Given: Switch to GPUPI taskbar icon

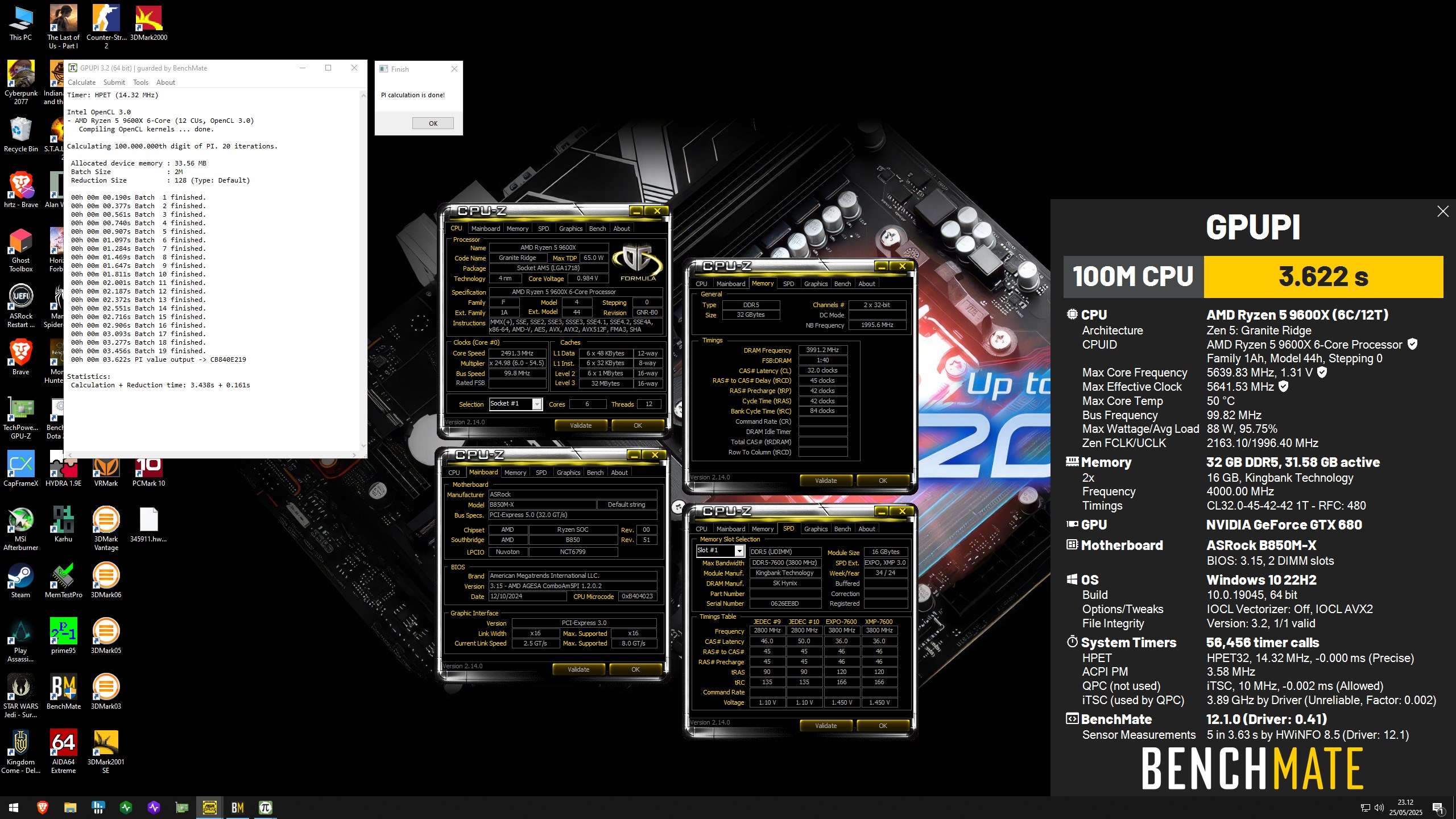Looking at the screenshot, I should [x=266, y=808].
